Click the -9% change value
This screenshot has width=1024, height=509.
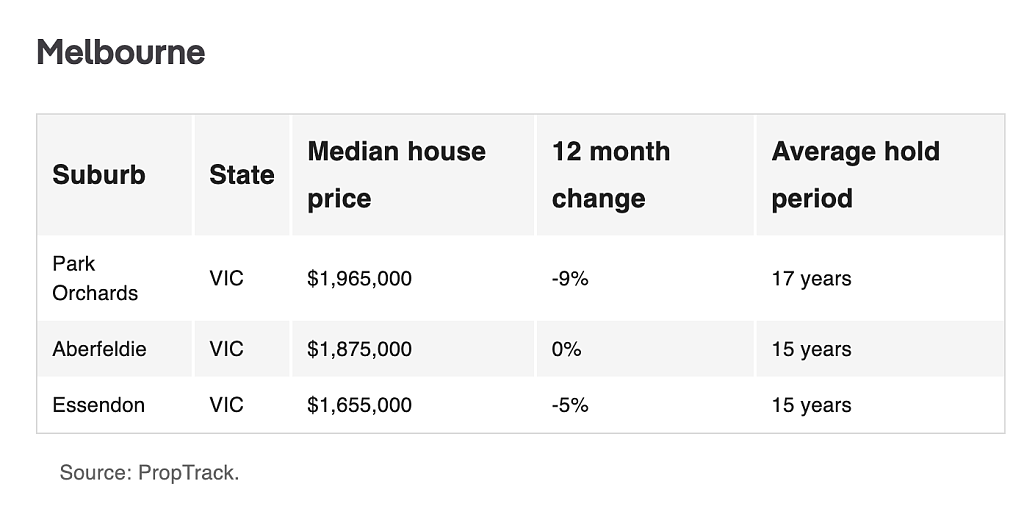tap(570, 278)
